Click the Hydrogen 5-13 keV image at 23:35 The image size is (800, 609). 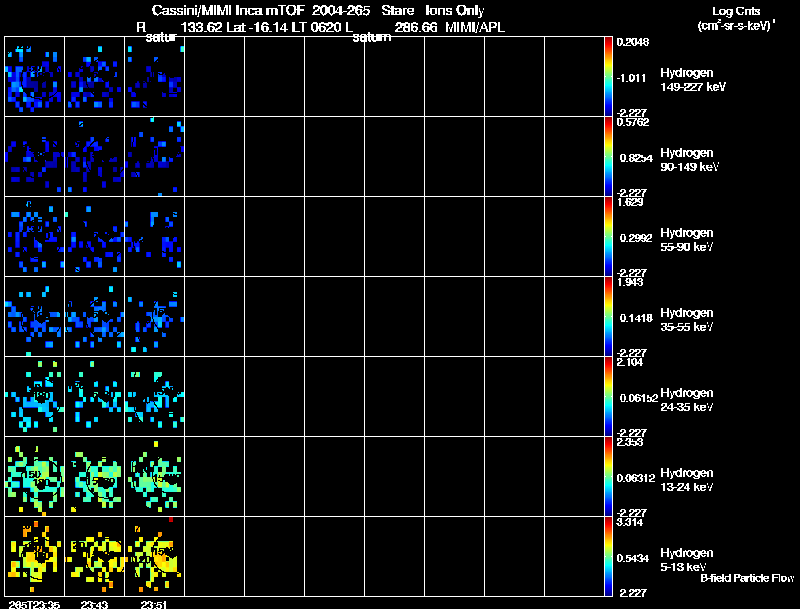point(35,556)
